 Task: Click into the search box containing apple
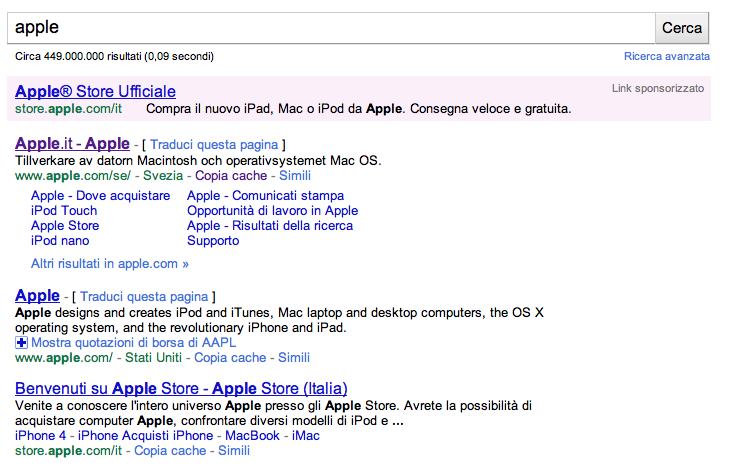pos(330,28)
